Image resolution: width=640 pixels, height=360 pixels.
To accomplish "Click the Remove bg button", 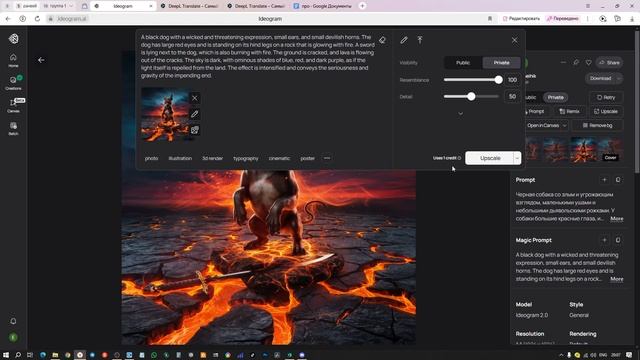I will [x=598, y=126].
